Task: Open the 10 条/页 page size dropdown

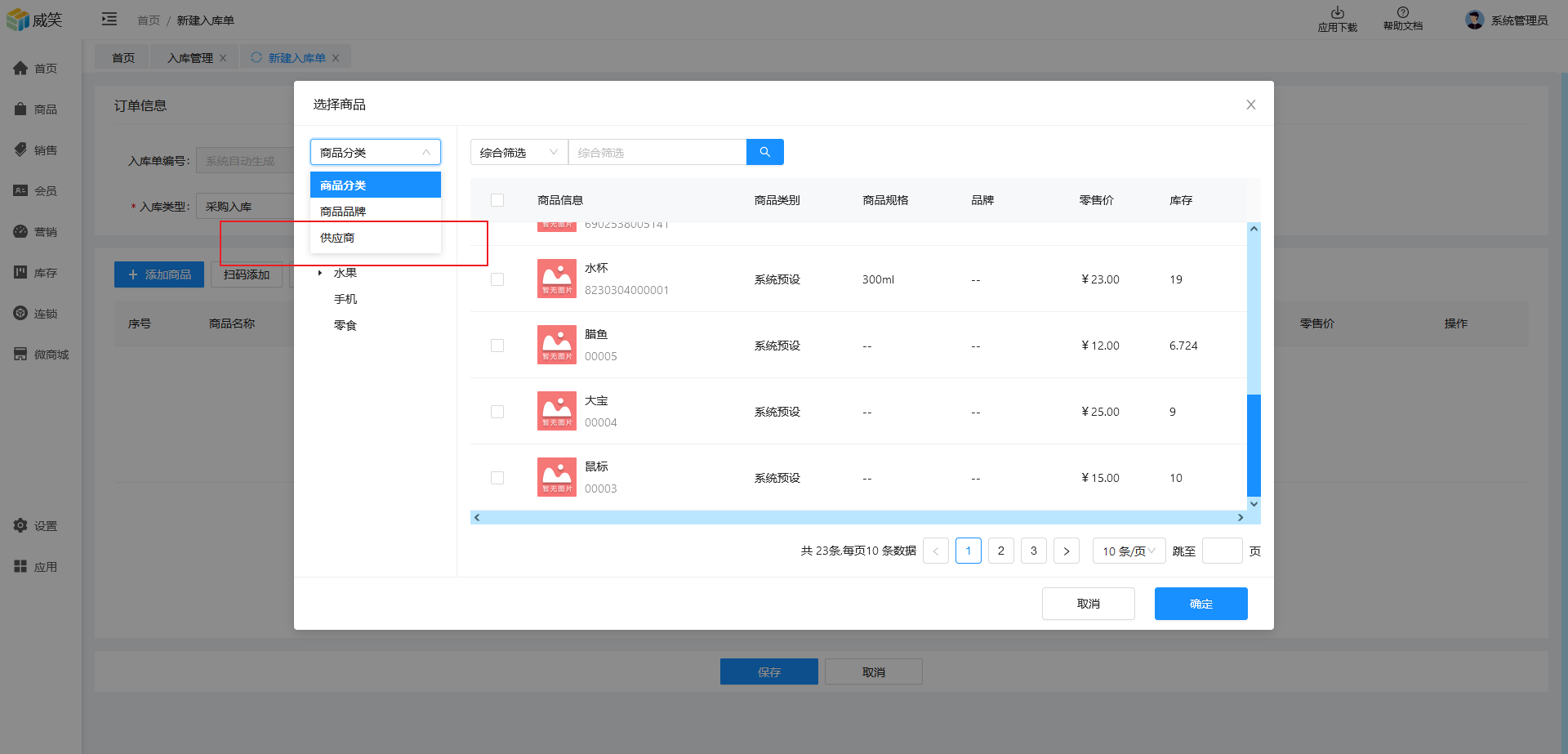Action: tap(1129, 551)
